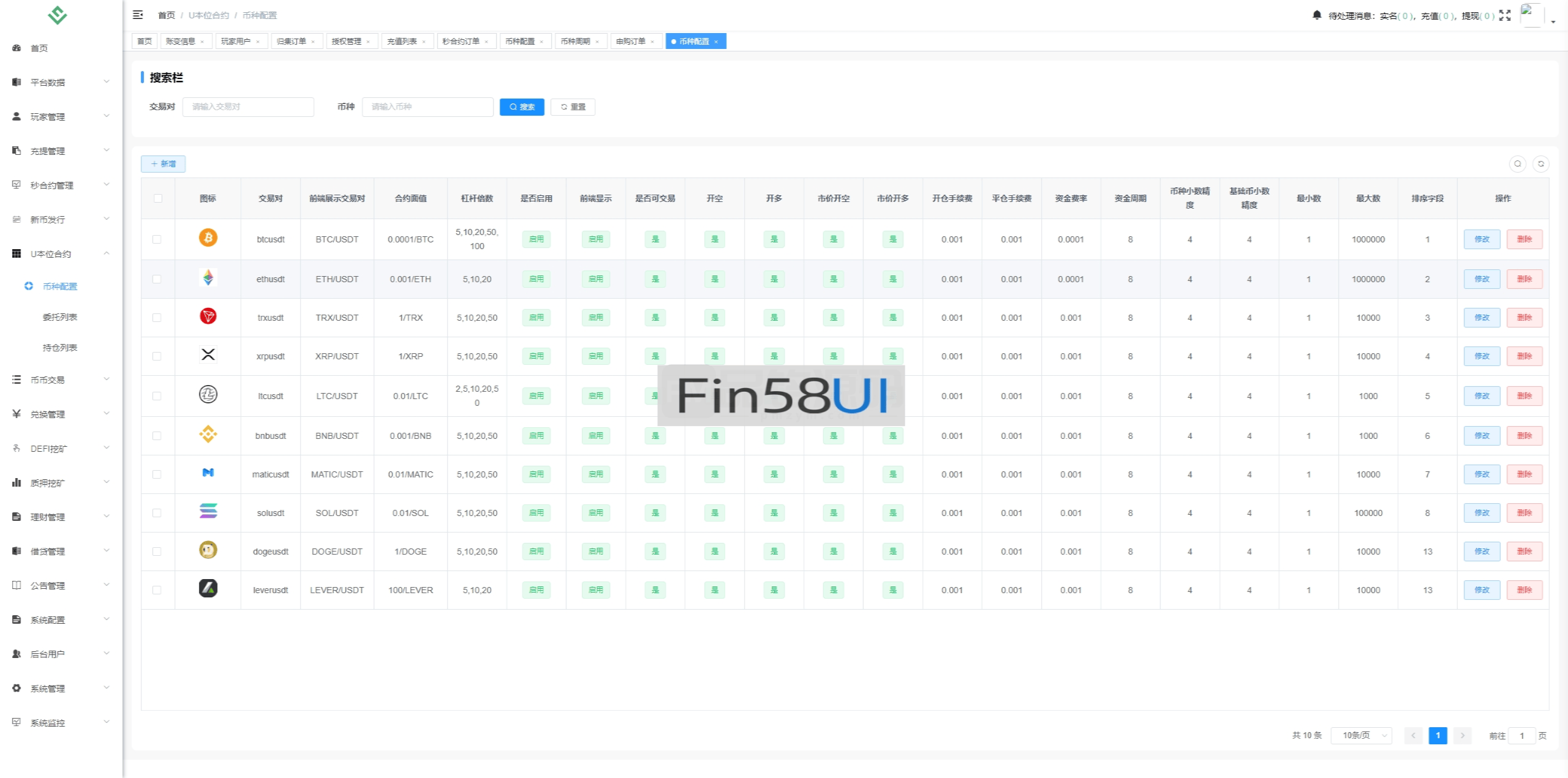Toggle fullscreen mode icon
1568x778 pixels.
point(1505,15)
